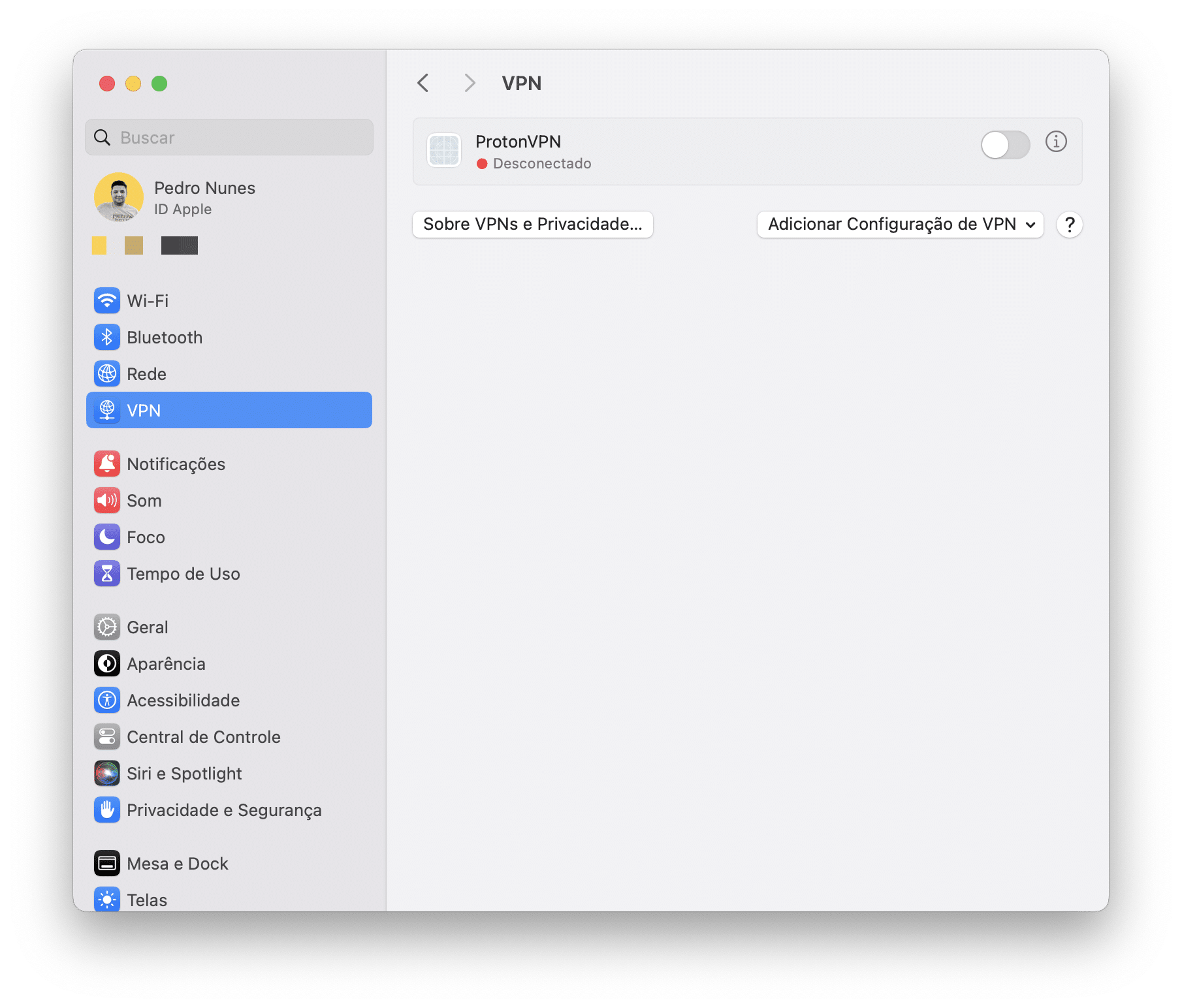1182x1008 pixels.
Task: Open Pedro Nunes ID Apple account
Action: 229,197
